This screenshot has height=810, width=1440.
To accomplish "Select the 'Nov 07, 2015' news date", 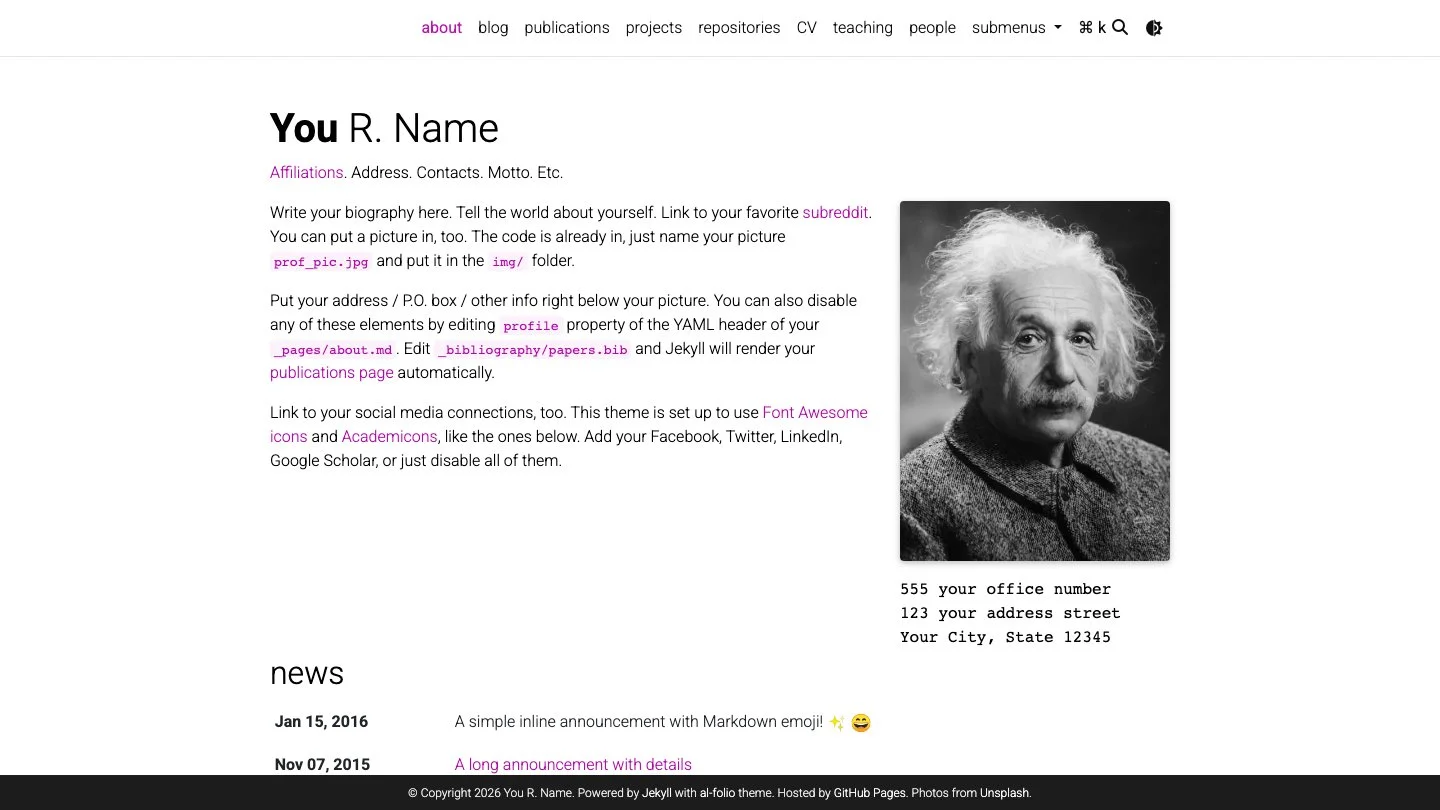I will click(322, 764).
